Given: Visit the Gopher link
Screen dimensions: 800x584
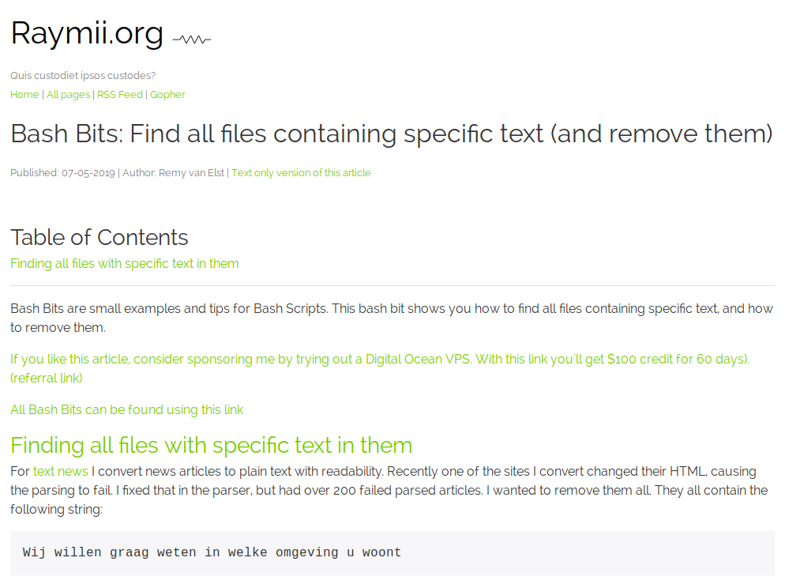Looking at the screenshot, I should coord(167,94).
